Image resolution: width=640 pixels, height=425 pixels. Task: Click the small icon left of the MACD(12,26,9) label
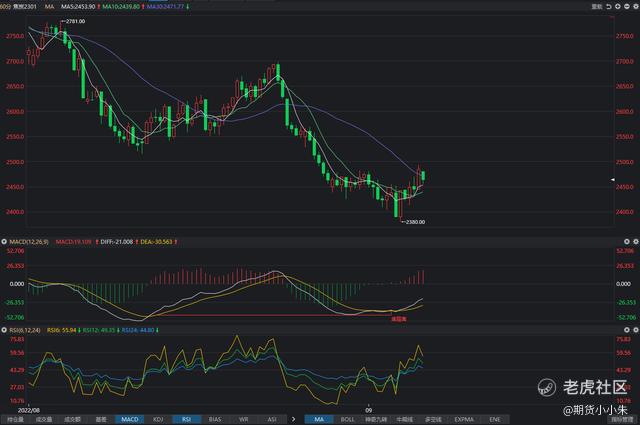[x=4, y=241]
